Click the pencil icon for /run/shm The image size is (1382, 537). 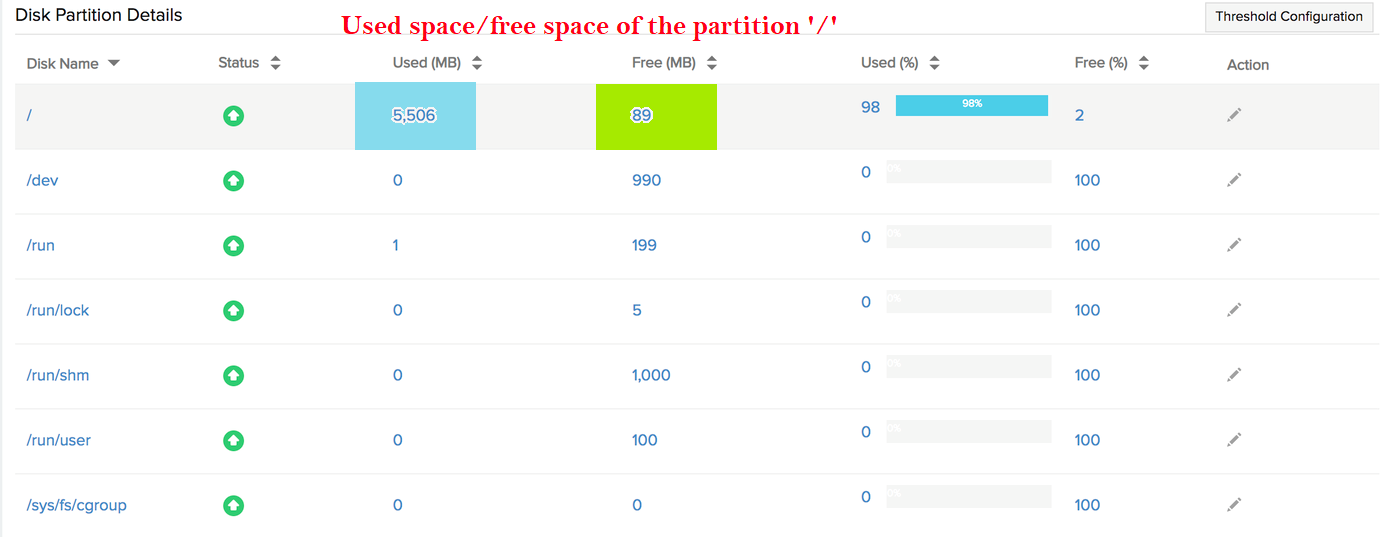pos(1234,375)
